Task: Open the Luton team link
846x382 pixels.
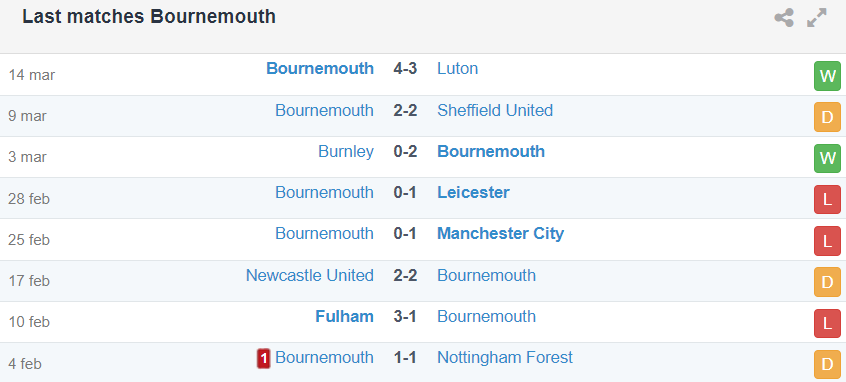Action: coord(458,69)
